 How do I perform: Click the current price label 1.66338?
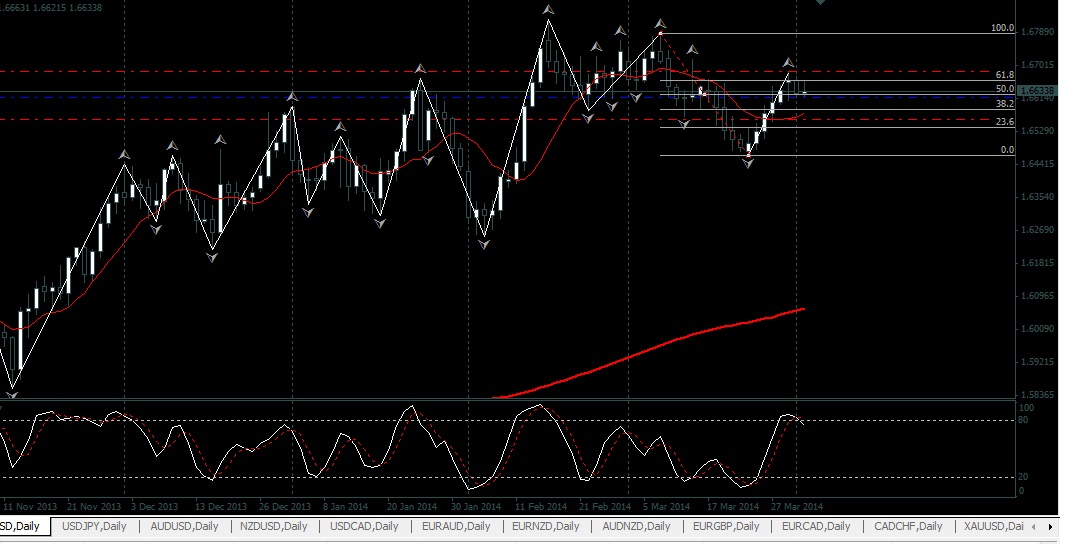(x=1040, y=90)
